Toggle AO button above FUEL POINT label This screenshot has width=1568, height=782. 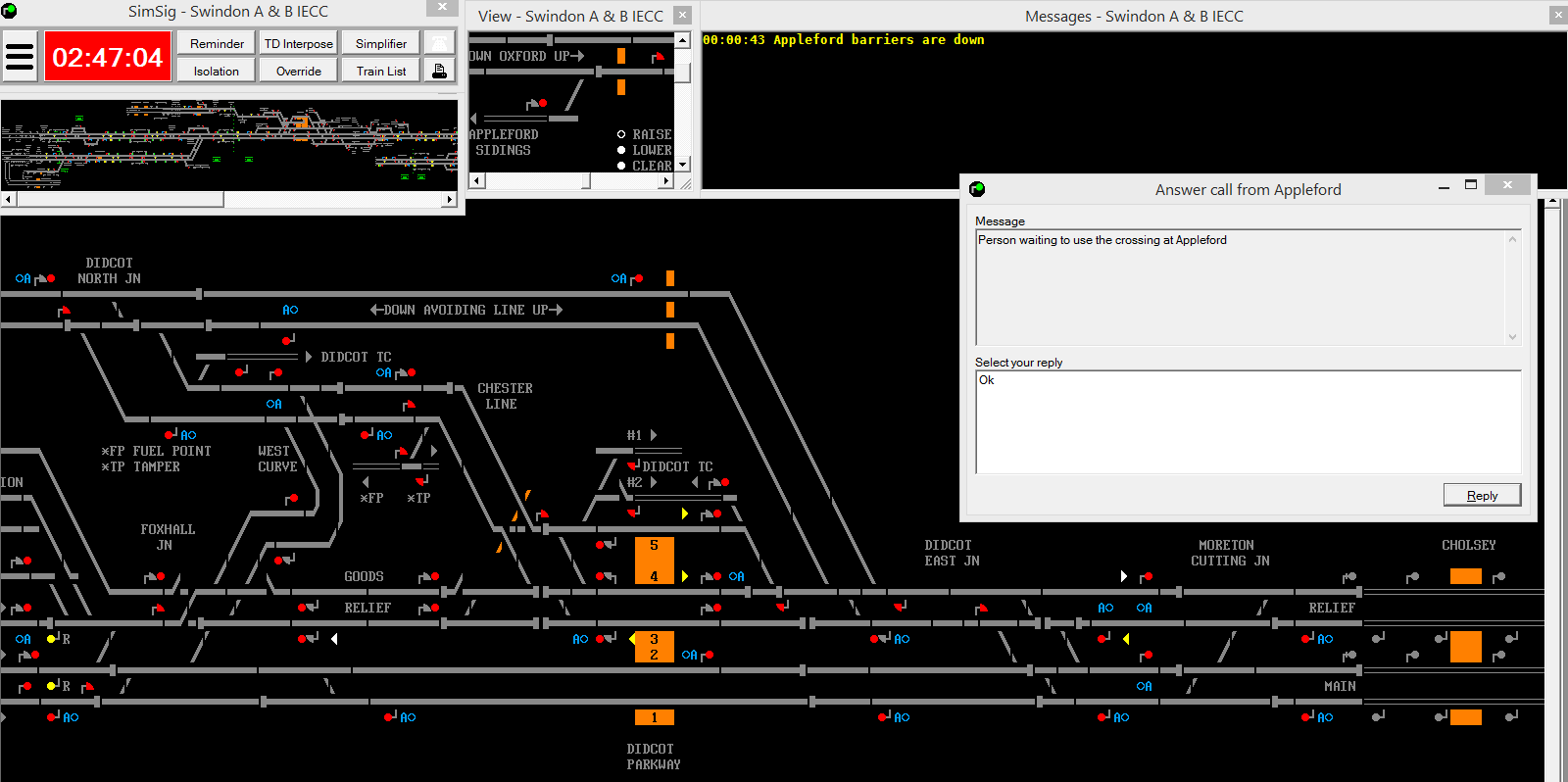click(188, 435)
